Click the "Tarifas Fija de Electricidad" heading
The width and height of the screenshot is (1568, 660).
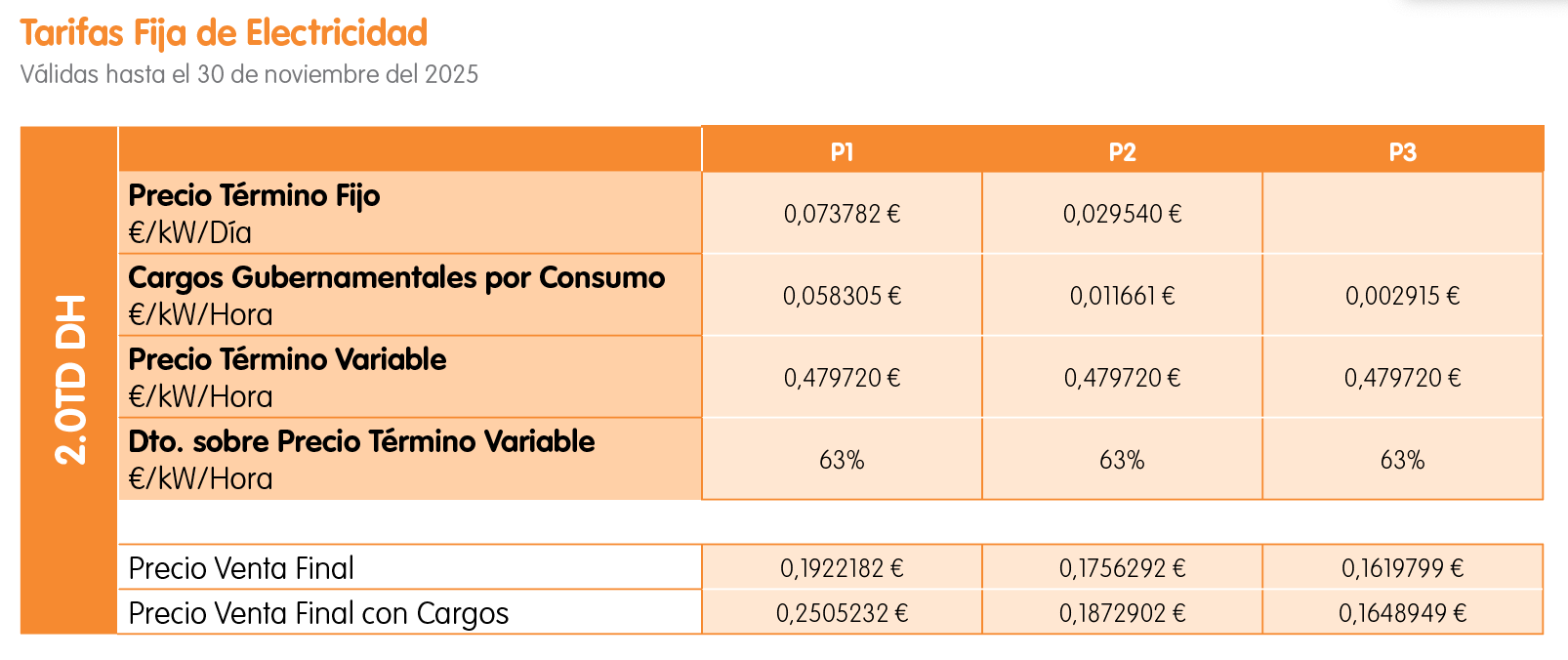tap(224, 33)
